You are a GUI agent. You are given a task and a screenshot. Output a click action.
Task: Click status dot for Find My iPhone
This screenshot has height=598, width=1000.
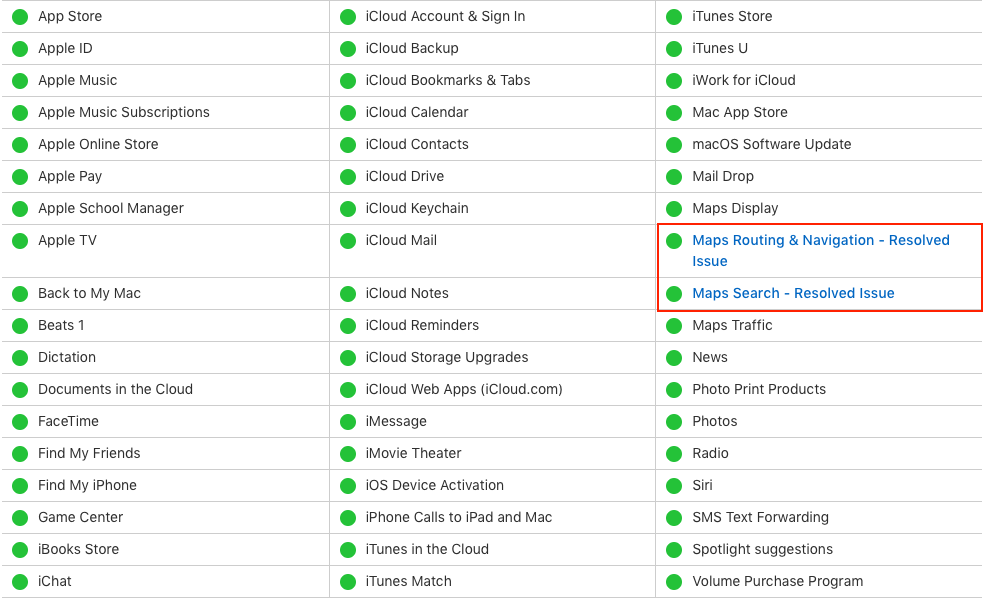[20, 486]
